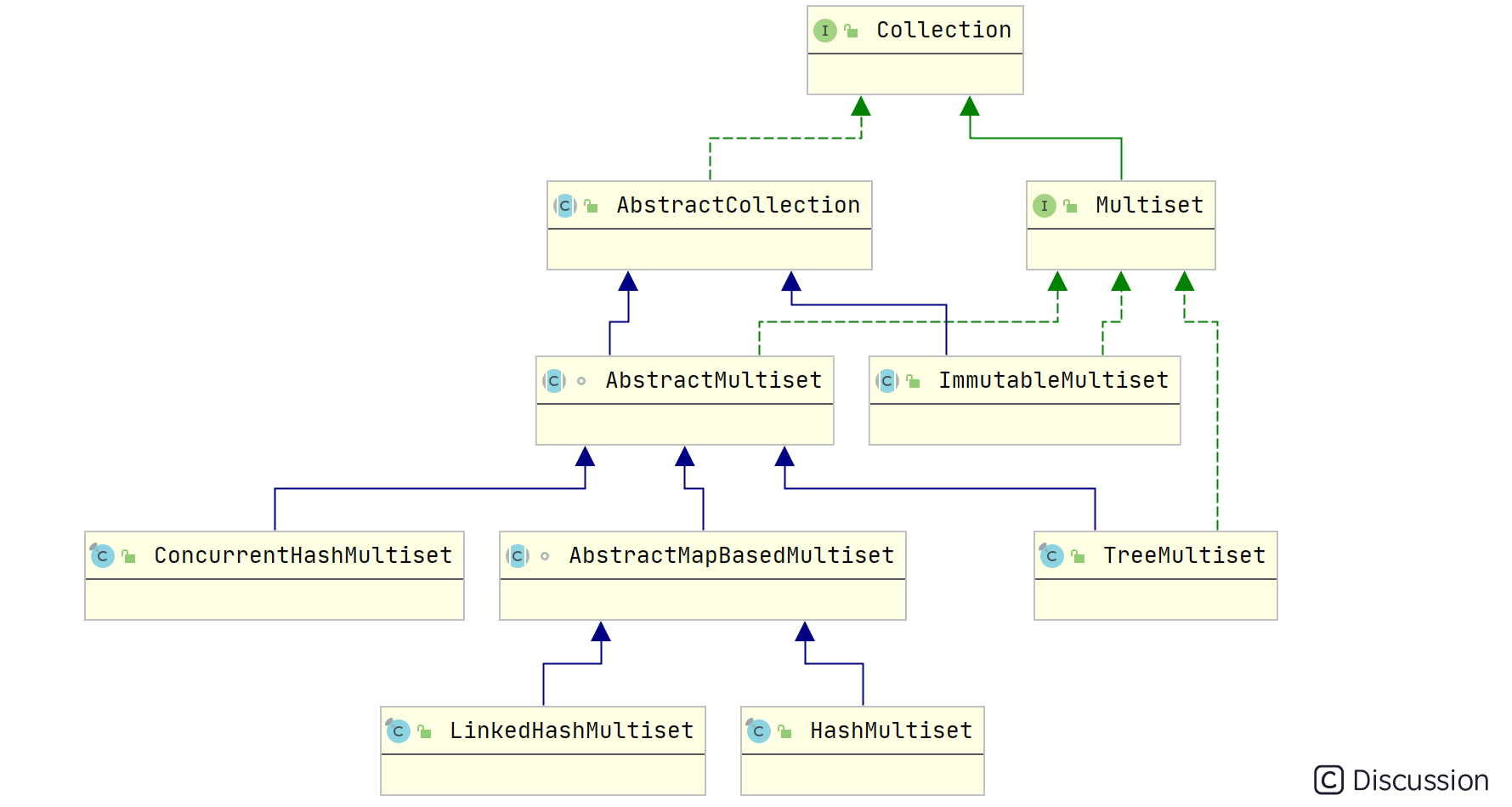1512x807 pixels.
Task: Click the empty members compartment of Collection
Action: pos(915,74)
